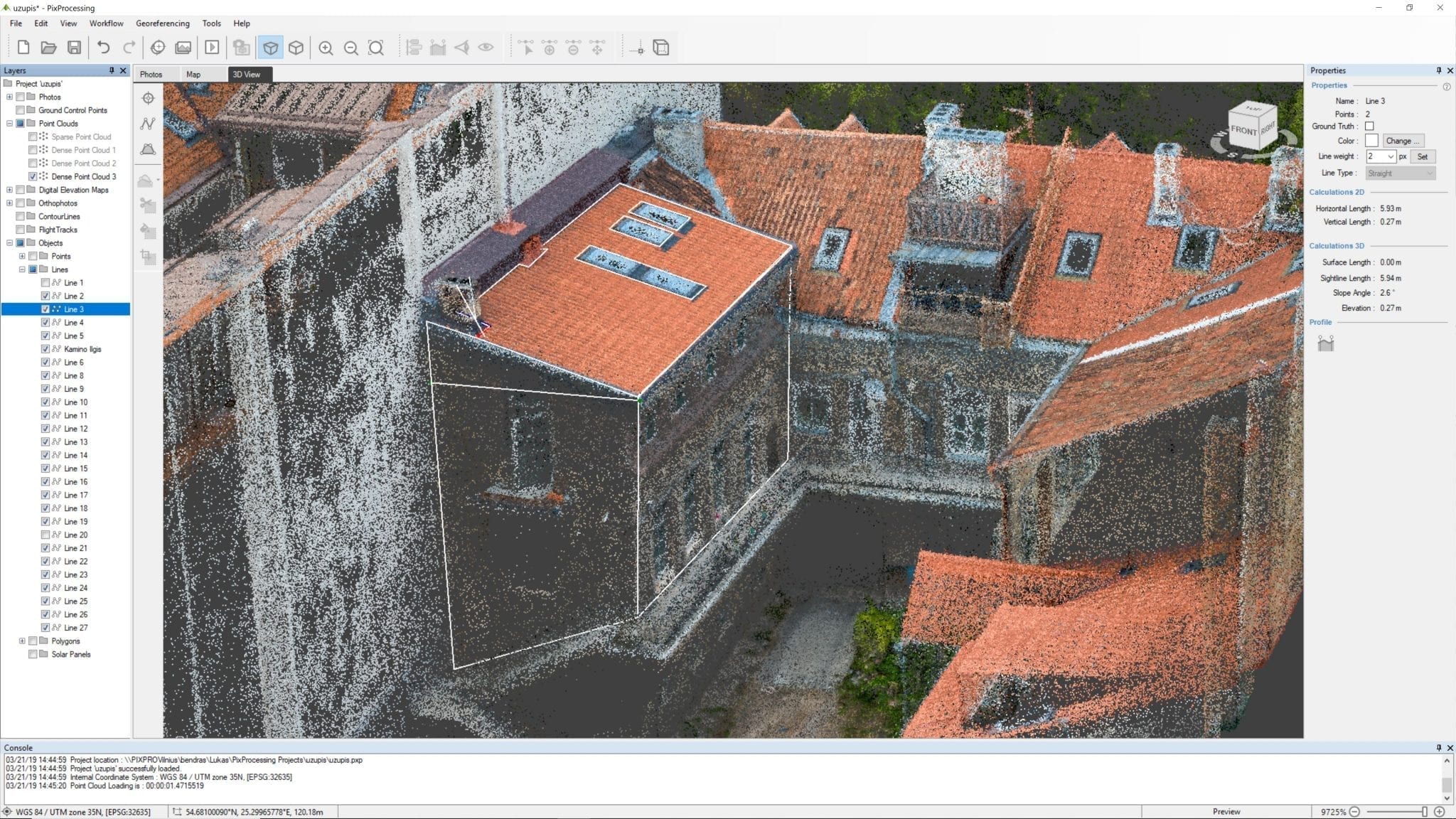The width and height of the screenshot is (1456, 819).
Task: Collapse the Point Clouds tree node
Action: (x=9, y=124)
